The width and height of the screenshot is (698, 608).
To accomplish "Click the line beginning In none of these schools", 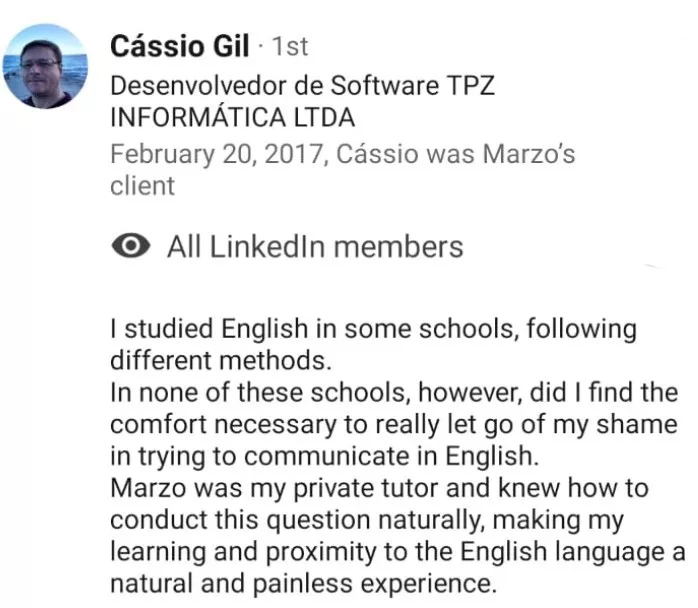I will [394, 393].
